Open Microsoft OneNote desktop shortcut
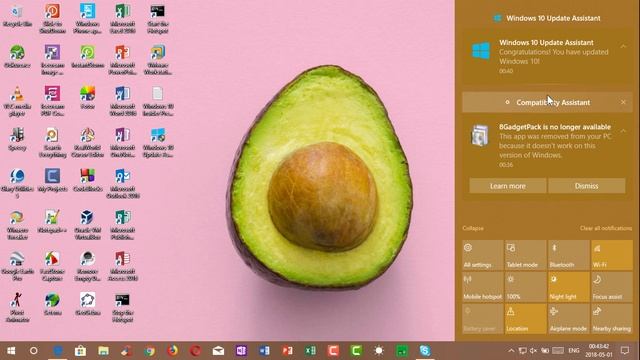640x360 pixels. tap(122, 142)
